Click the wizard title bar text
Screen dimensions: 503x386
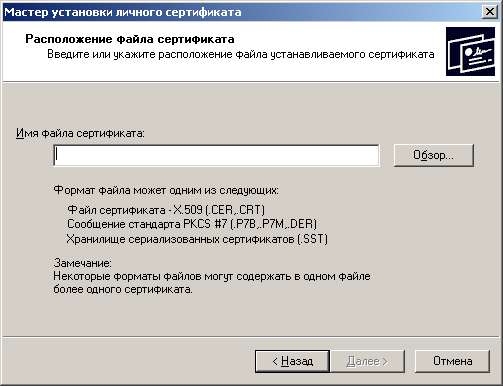pyautogui.click(x=123, y=12)
